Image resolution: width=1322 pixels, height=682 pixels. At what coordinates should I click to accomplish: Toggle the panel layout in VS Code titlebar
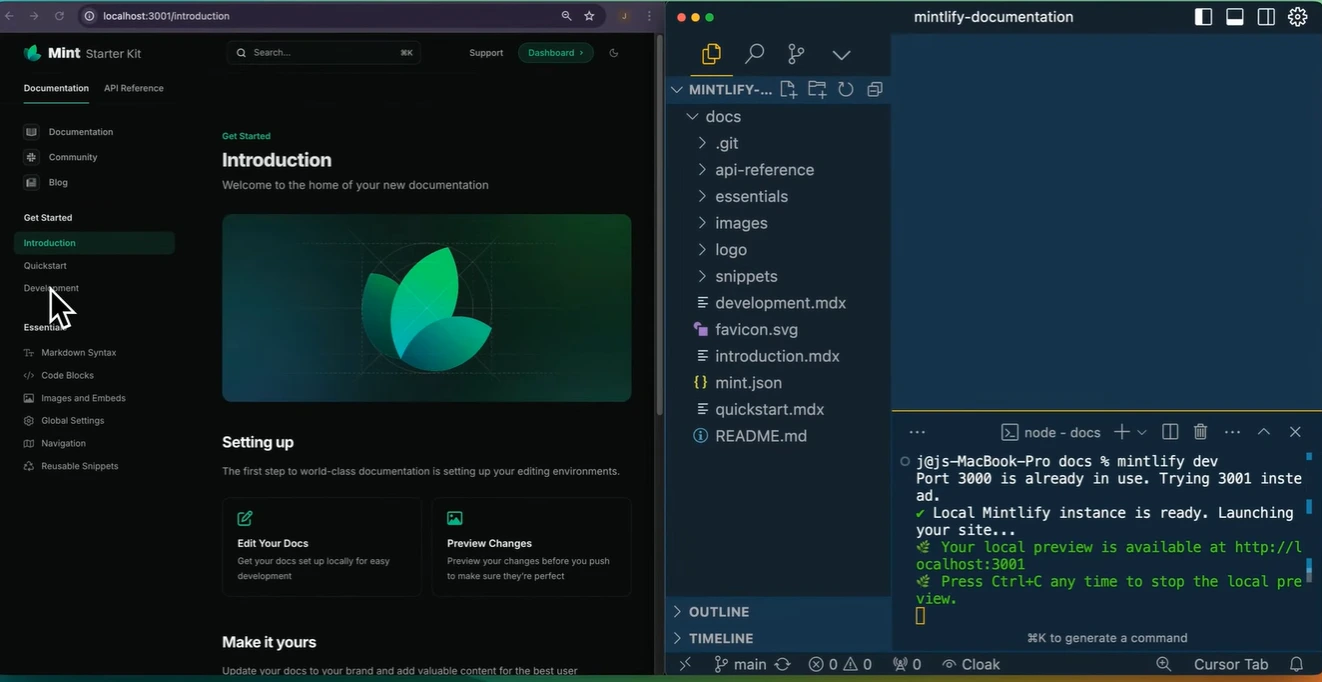click(x=1234, y=16)
